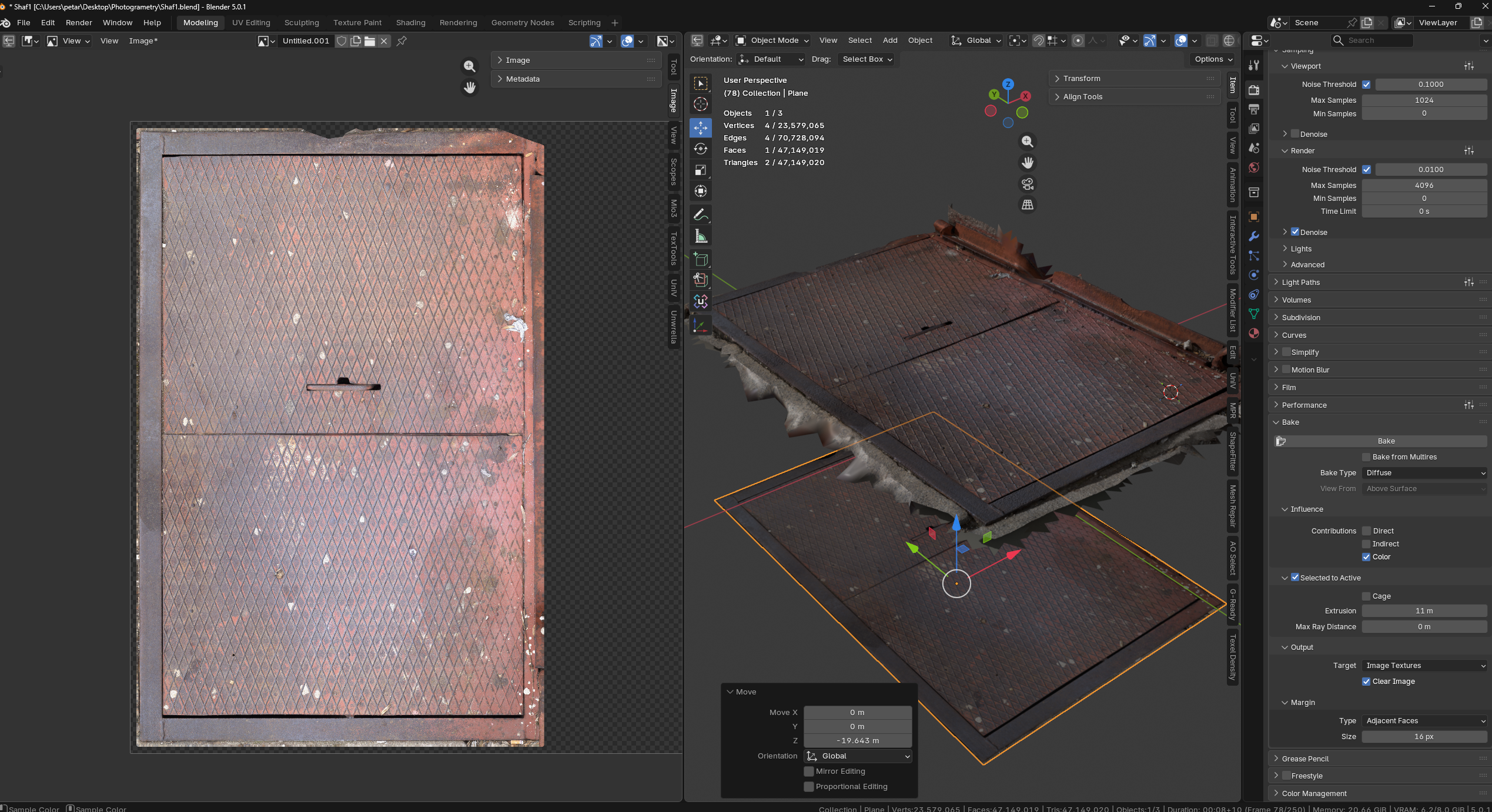Image resolution: width=1492 pixels, height=812 pixels.
Task: Switch to the Shading workspace tab
Action: click(410, 22)
